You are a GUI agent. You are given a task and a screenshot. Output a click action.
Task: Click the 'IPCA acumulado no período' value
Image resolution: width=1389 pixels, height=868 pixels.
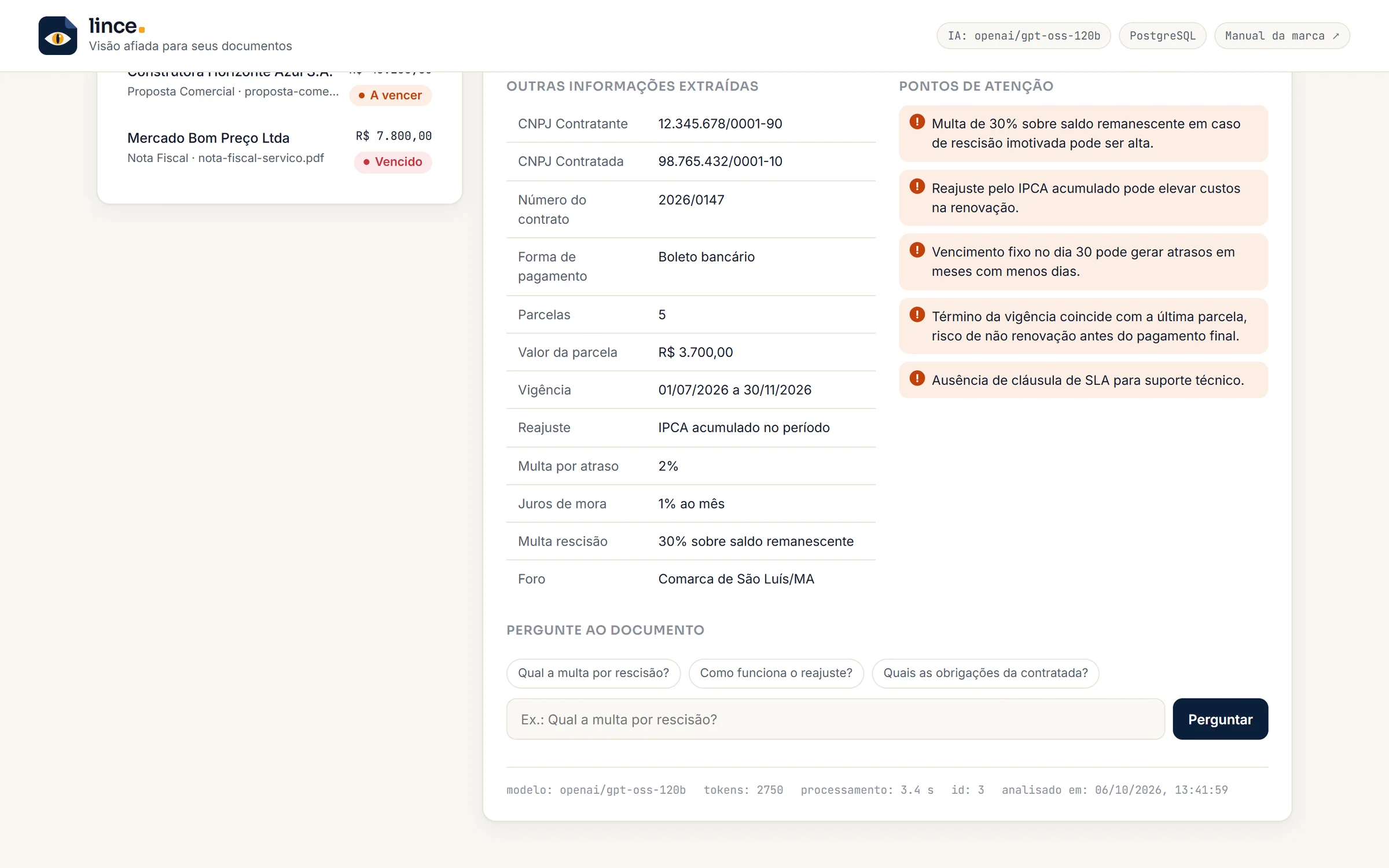(744, 428)
